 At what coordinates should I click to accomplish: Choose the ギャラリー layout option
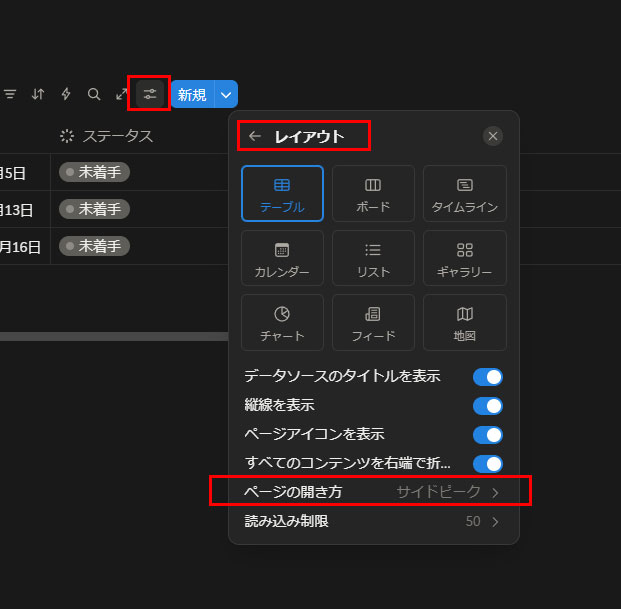pyautogui.click(x=464, y=258)
